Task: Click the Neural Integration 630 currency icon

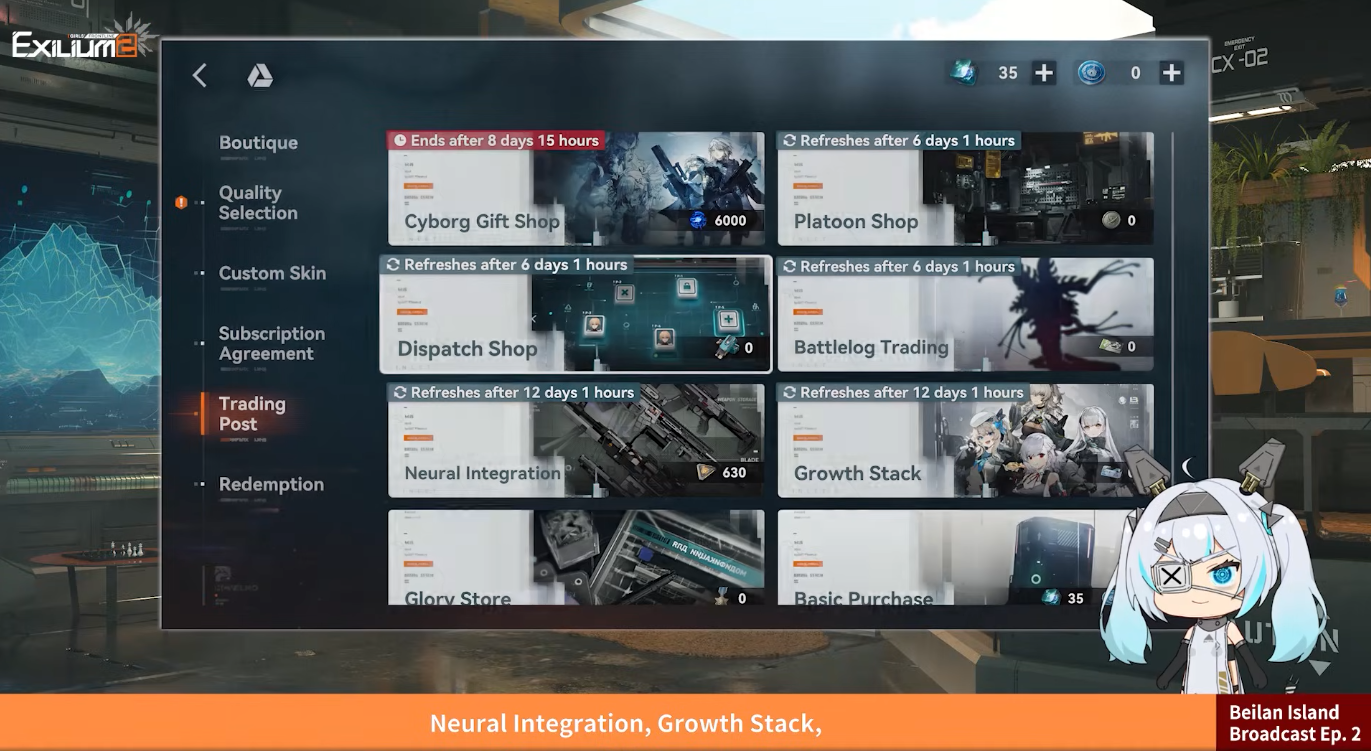Action: coord(706,473)
